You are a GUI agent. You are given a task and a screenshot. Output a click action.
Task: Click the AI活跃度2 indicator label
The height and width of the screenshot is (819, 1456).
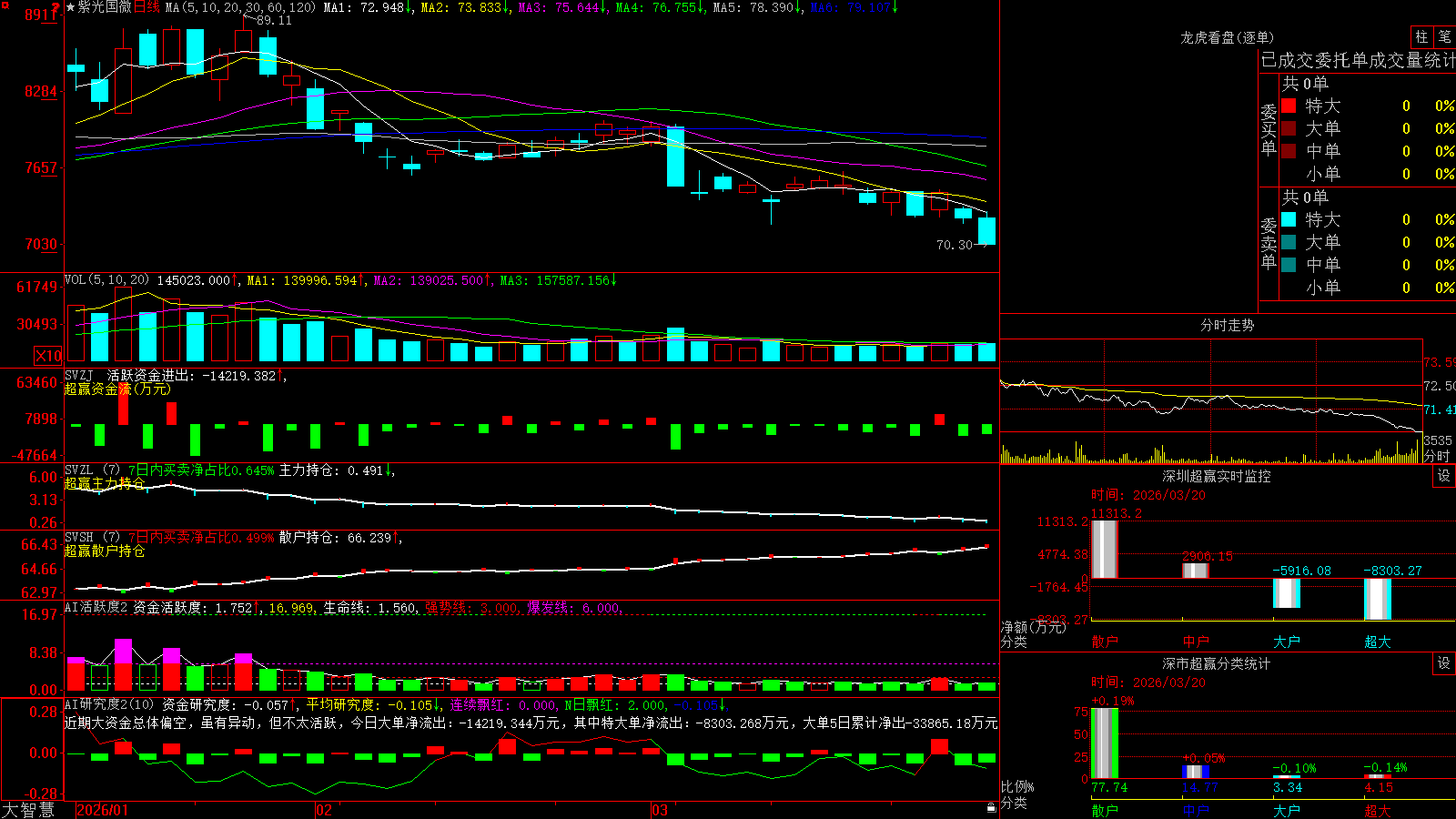(x=96, y=608)
